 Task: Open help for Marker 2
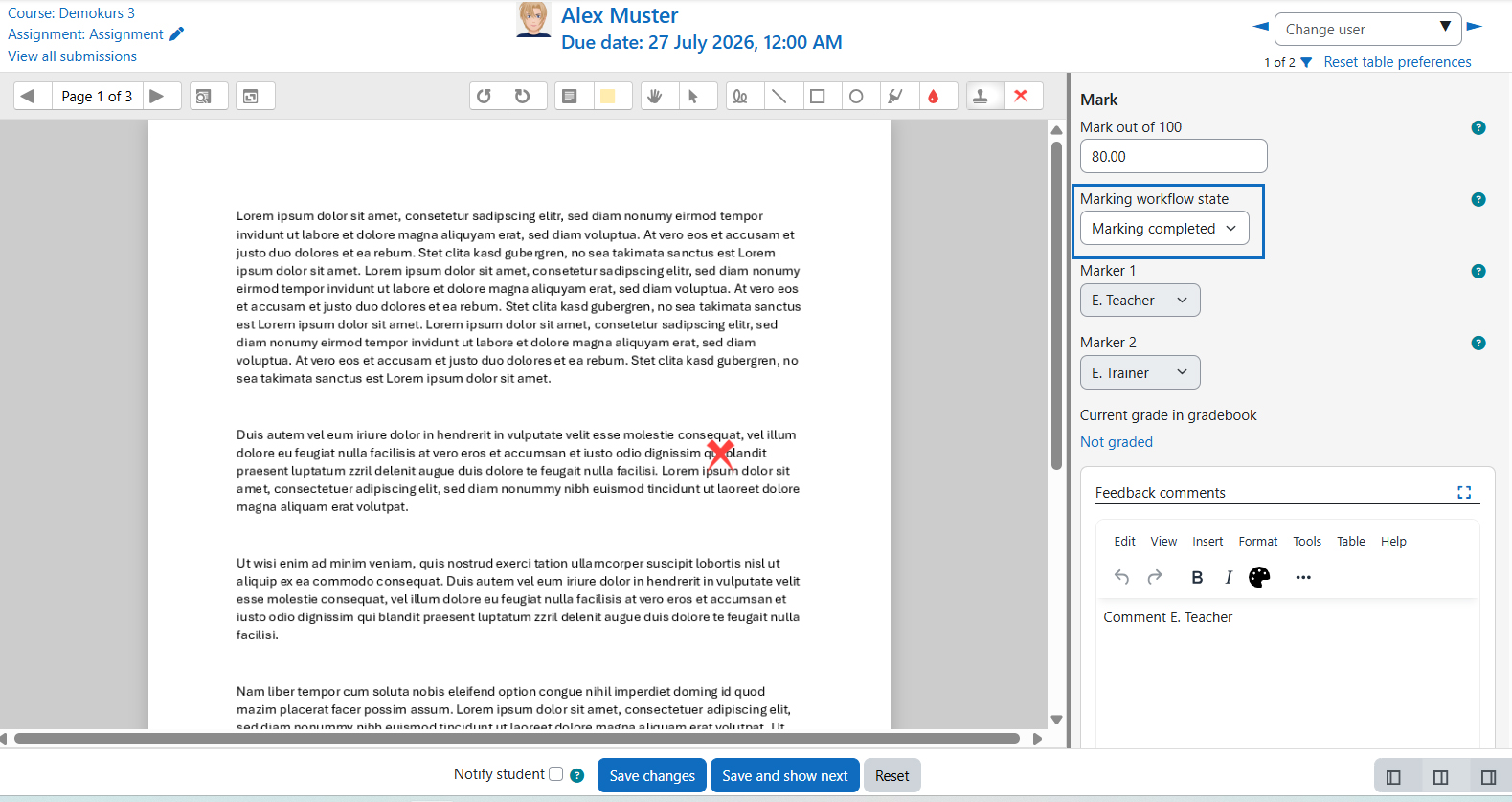click(1478, 343)
